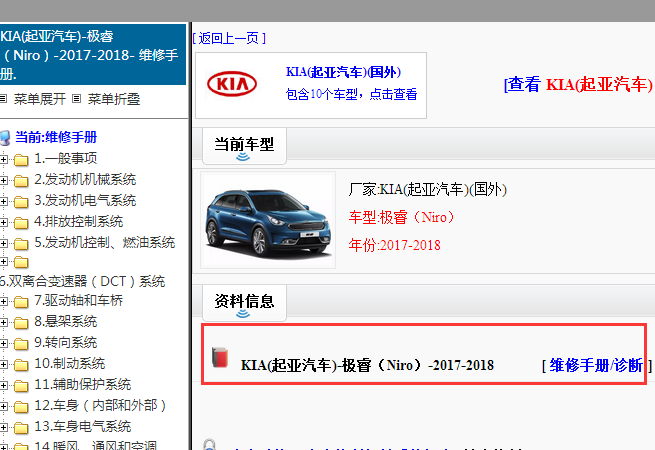Click the 返回上一页 link
The image size is (655, 450).
[229, 38]
